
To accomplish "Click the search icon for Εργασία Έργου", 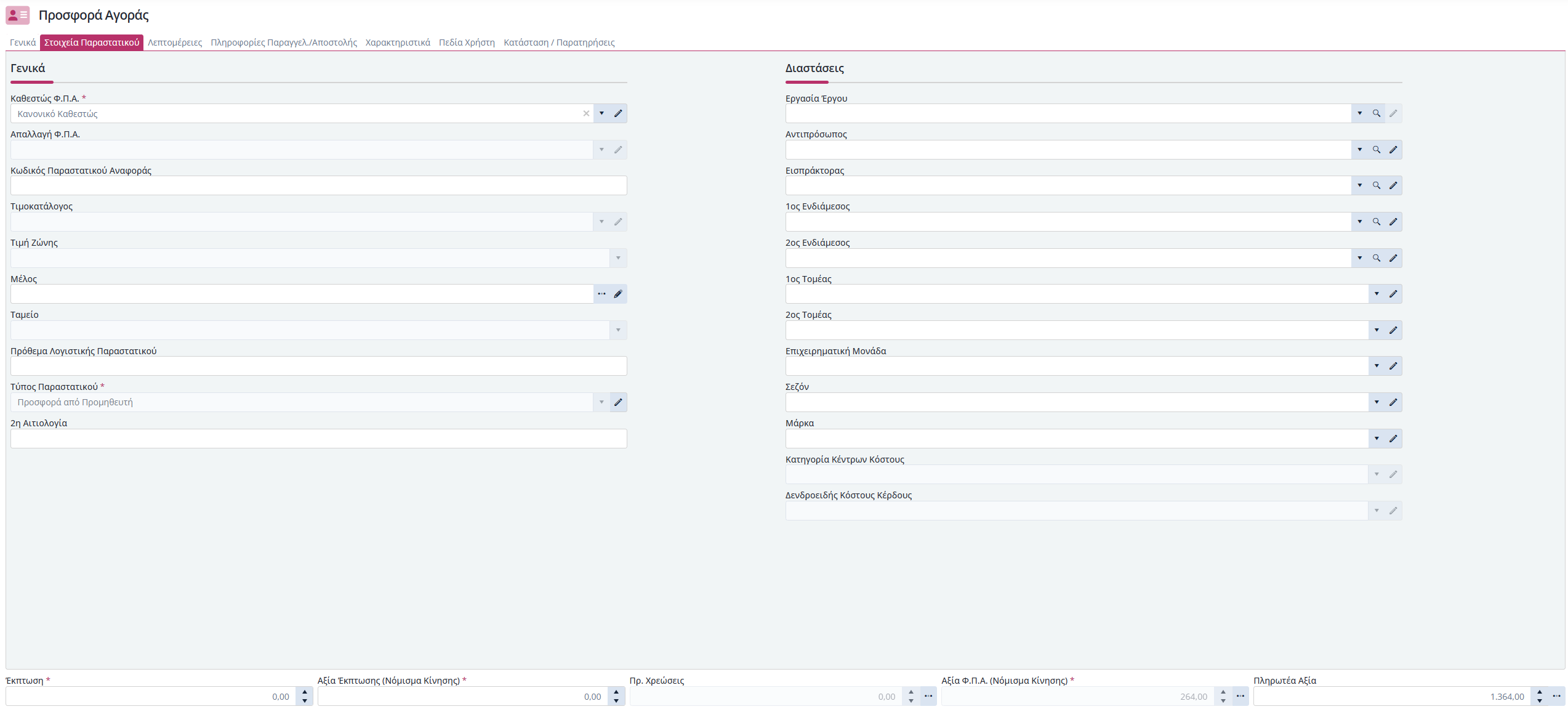I will 1377,113.
